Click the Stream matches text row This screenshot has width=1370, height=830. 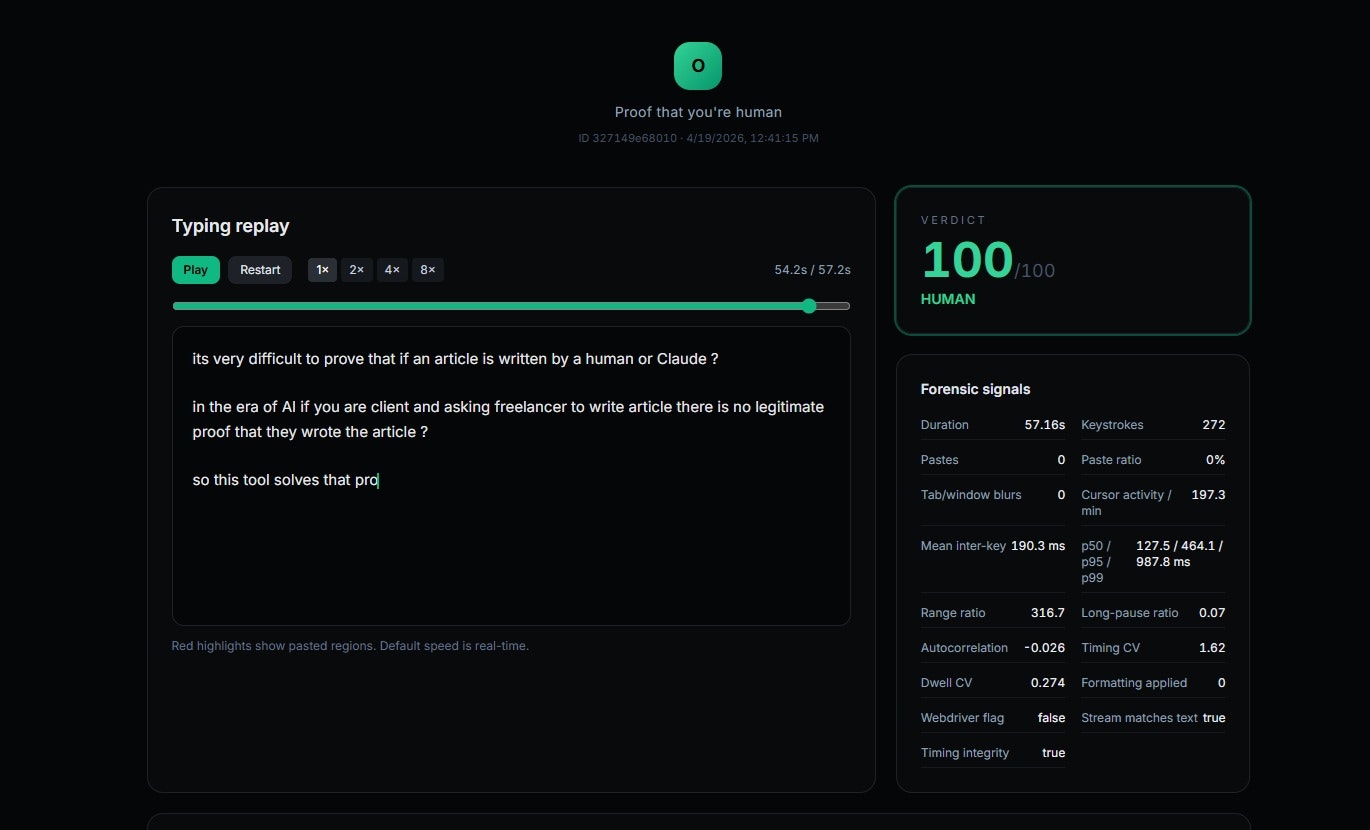(x=1153, y=718)
